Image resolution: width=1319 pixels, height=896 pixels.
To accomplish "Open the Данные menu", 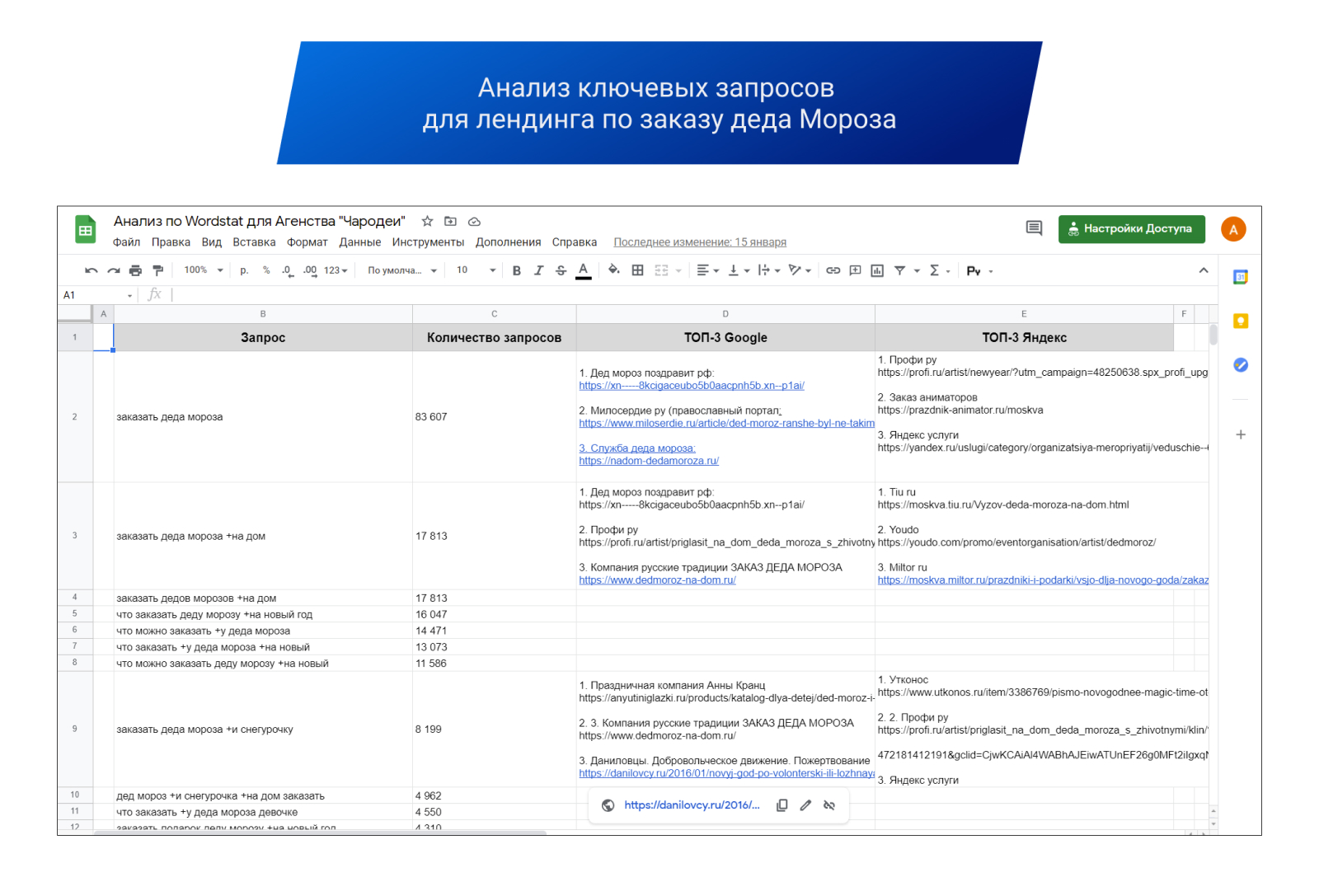I will [x=360, y=242].
